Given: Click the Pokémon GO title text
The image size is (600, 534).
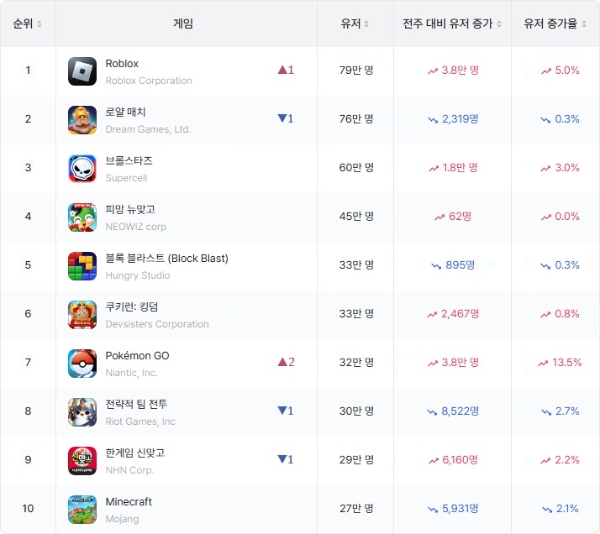Looking at the screenshot, I should click(x=137, y=356).
